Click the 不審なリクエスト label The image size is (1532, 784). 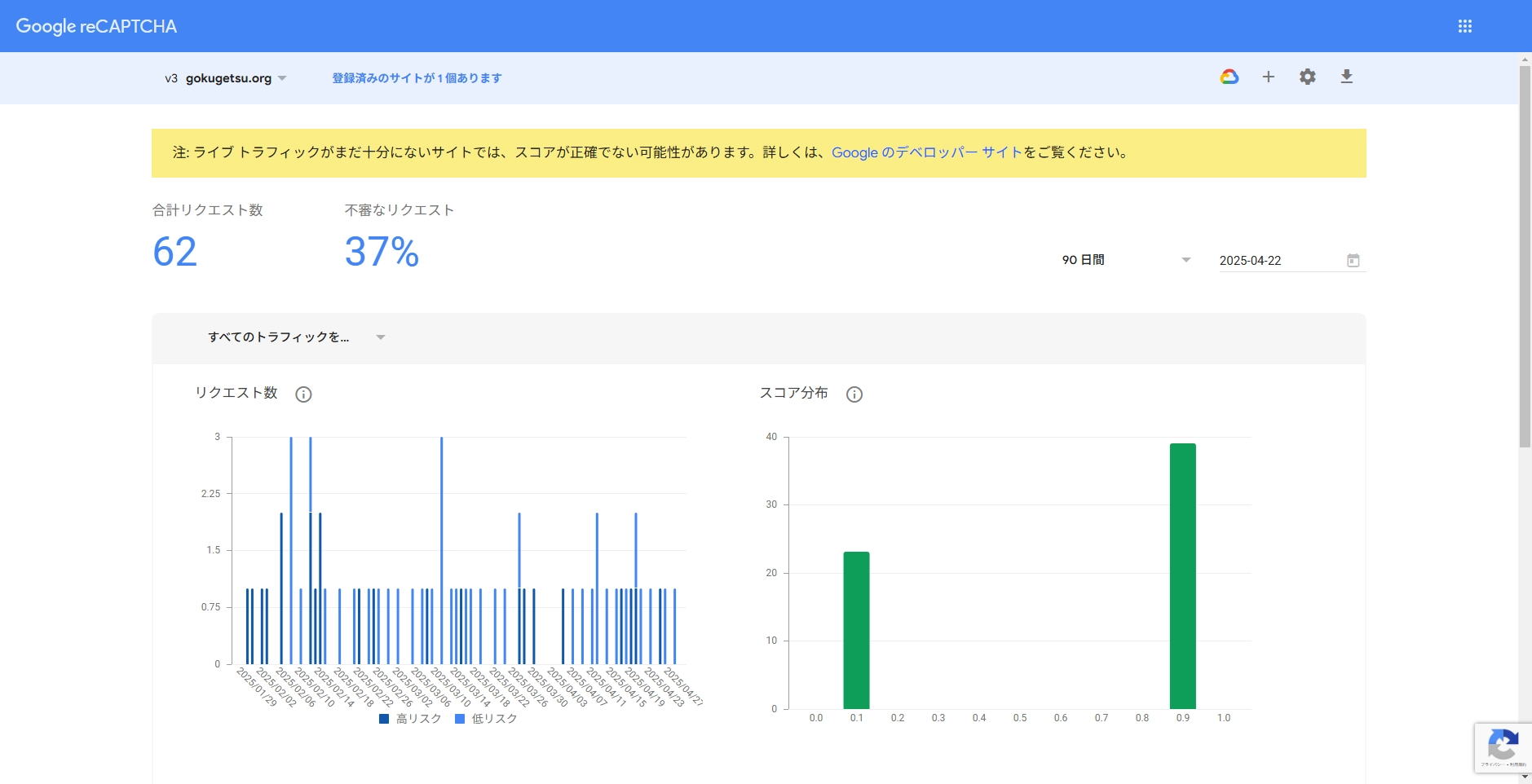click(400, 210)
